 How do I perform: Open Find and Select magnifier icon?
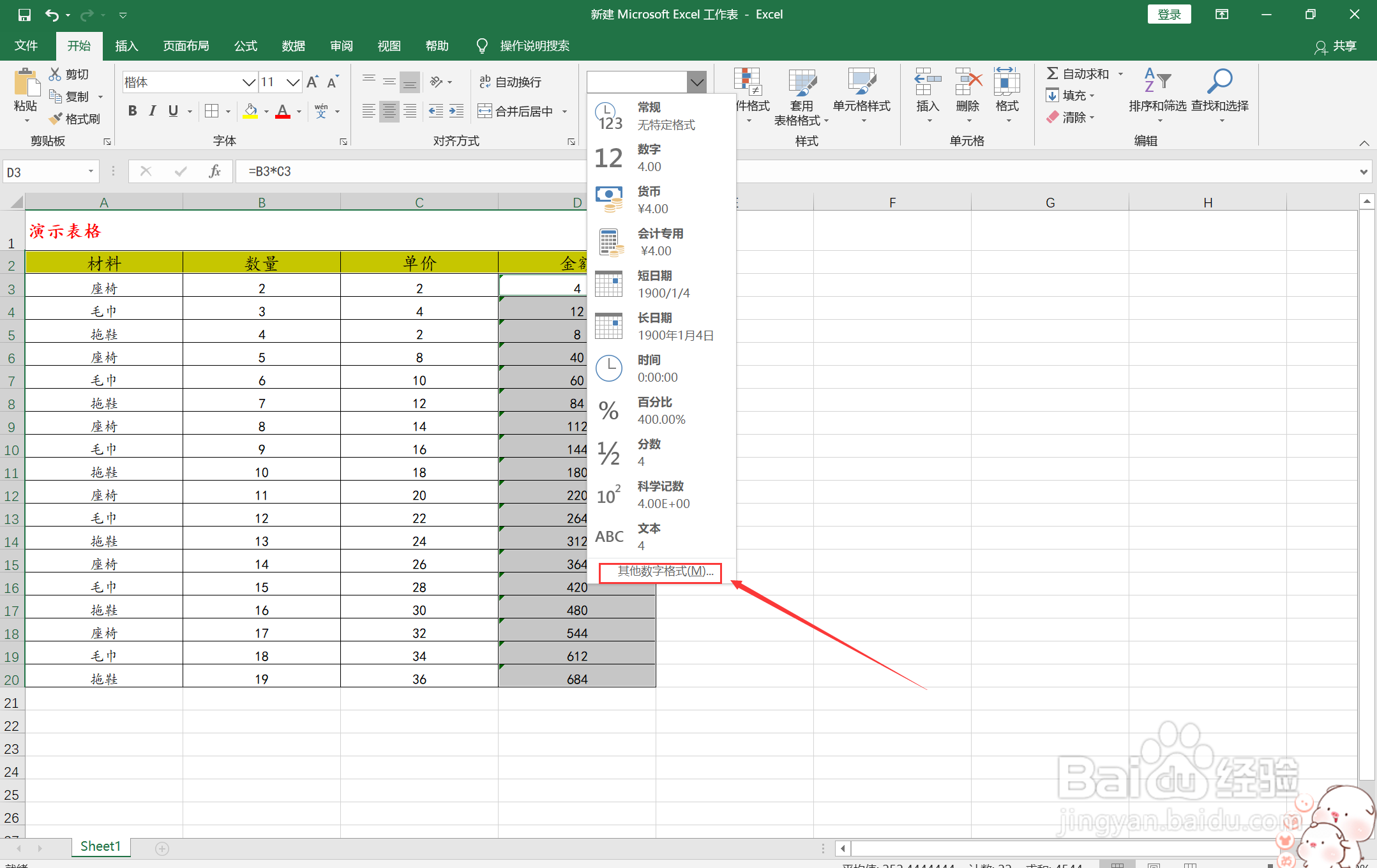tap(1219, 81)
